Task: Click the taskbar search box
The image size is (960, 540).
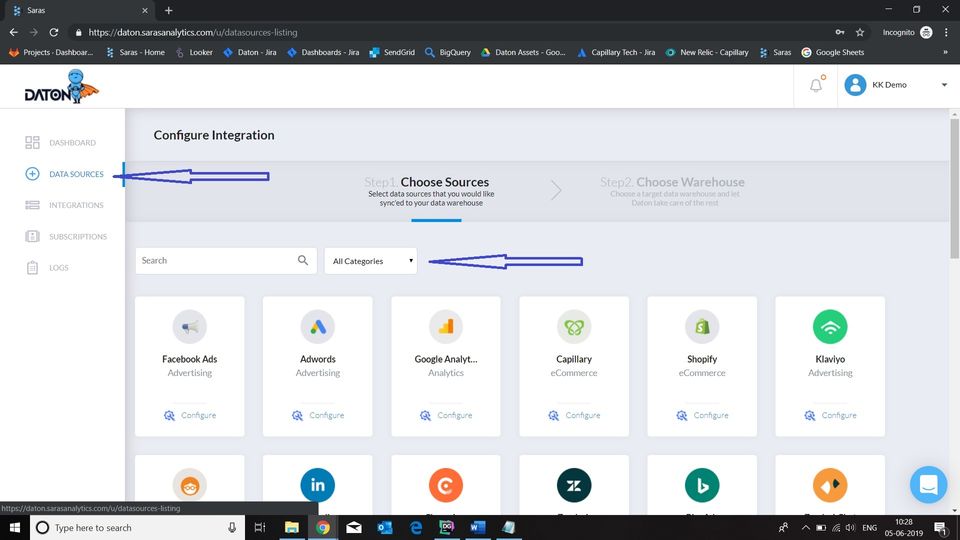Action: [x=137, y=528]
